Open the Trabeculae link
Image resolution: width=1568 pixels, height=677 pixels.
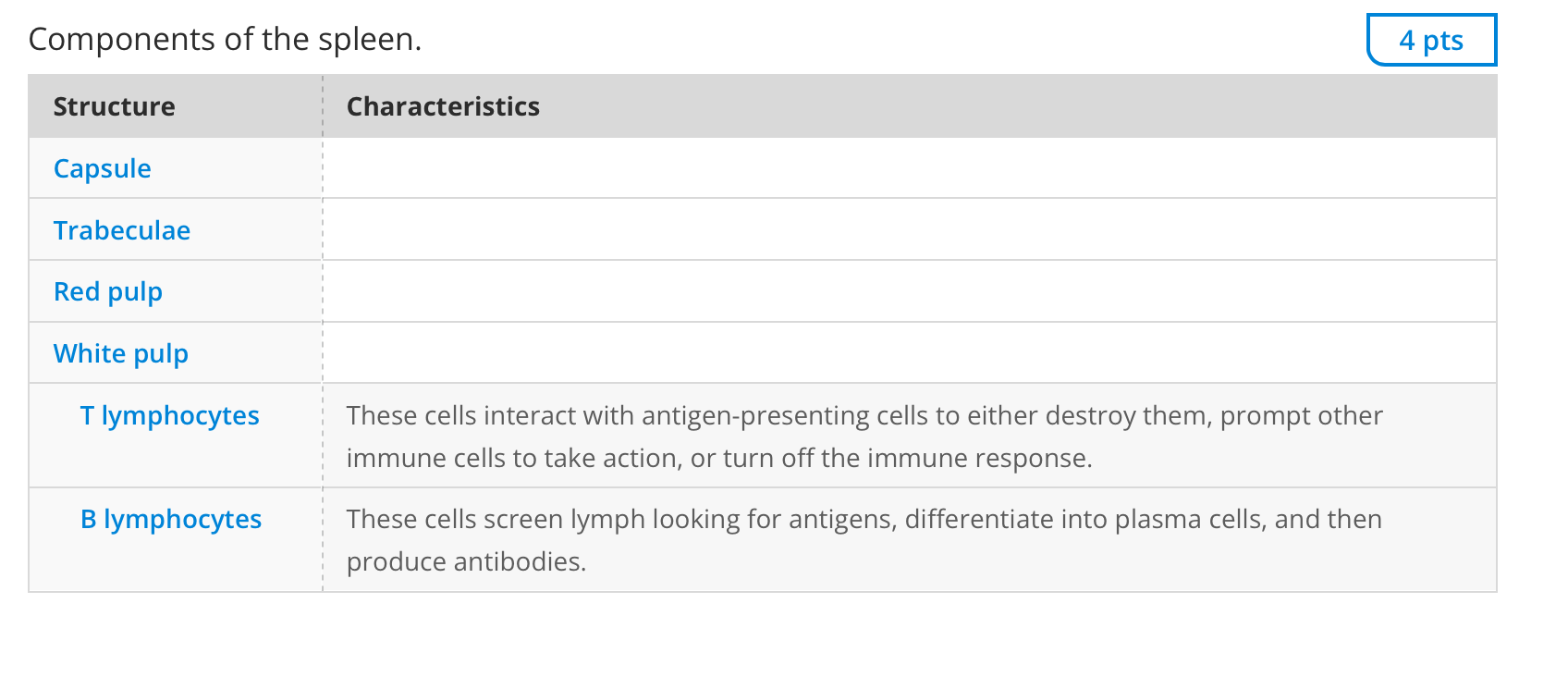121,230
